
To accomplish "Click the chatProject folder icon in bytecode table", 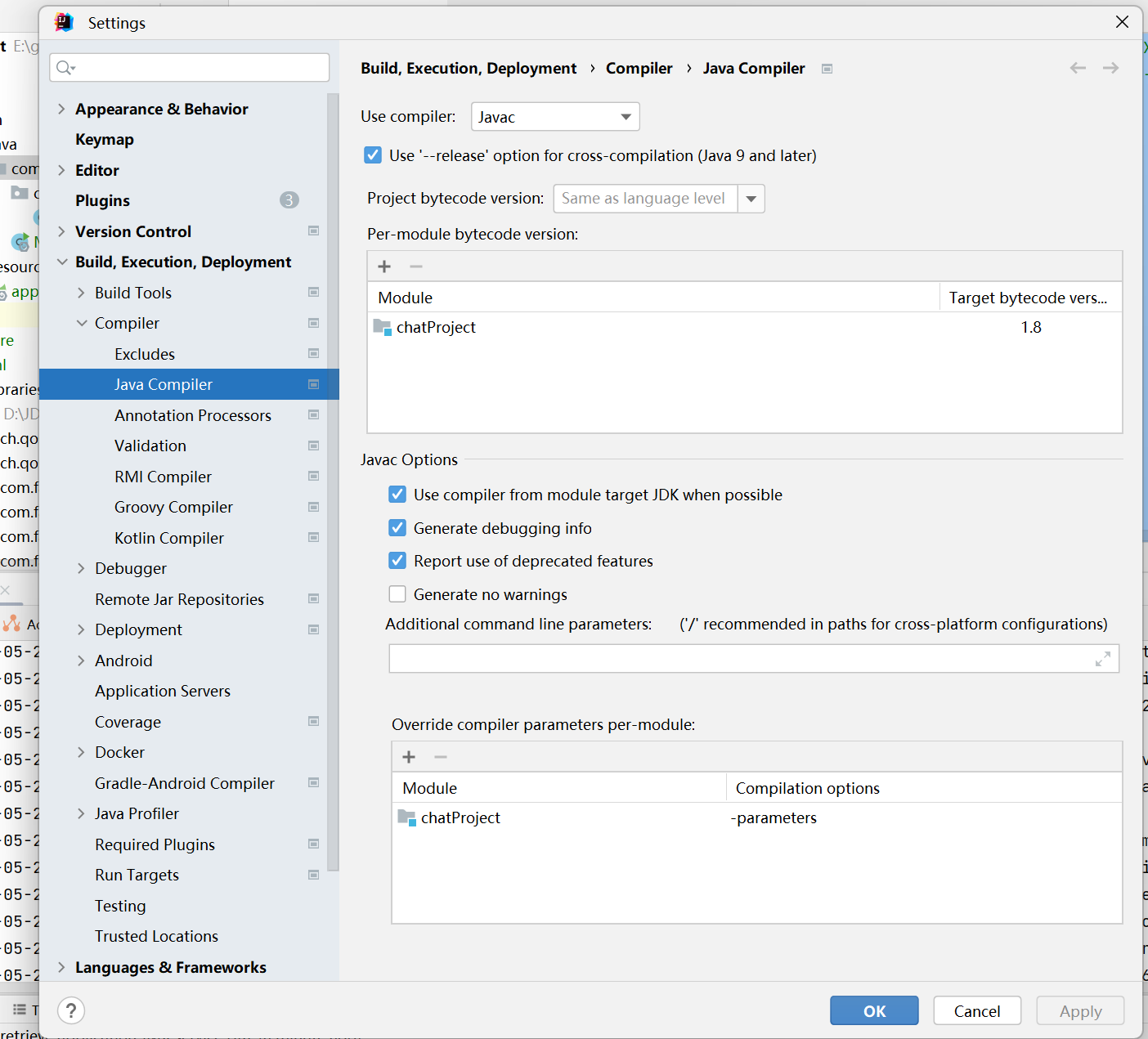I will pos(382,327).
